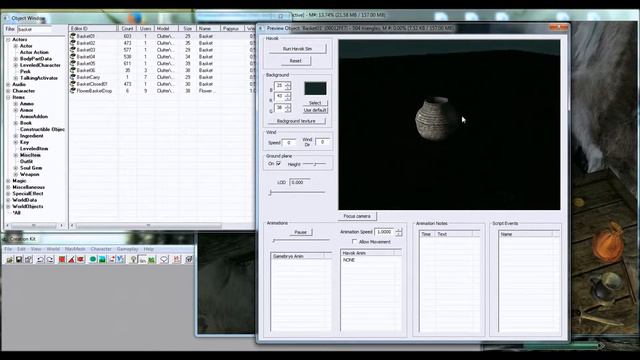Screen dimensions: 640x360
Task: Enable the Allow Movement checkbox
Action: [x=354, y=242]
